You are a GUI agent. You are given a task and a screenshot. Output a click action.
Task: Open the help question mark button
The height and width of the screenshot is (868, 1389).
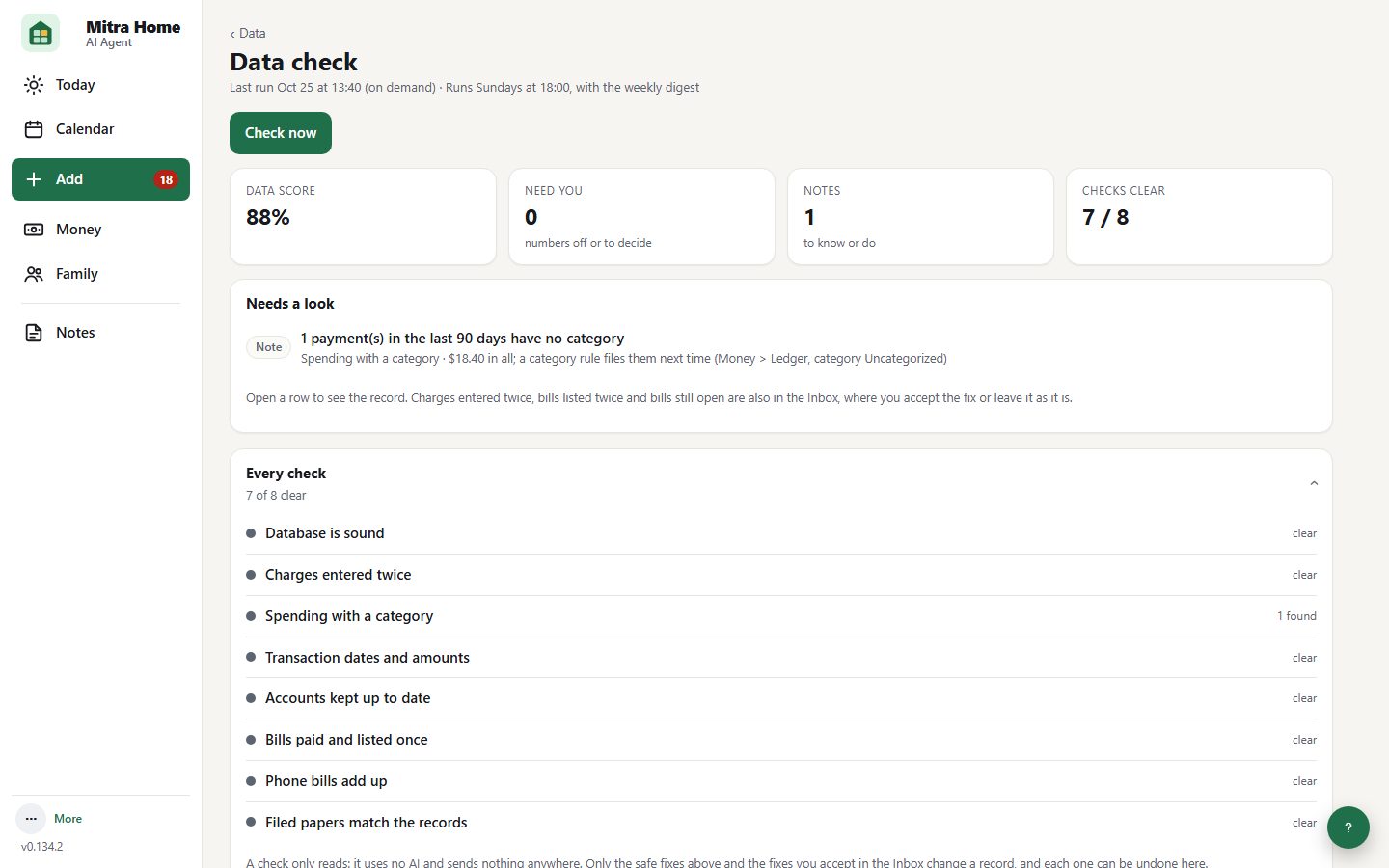1348,827
